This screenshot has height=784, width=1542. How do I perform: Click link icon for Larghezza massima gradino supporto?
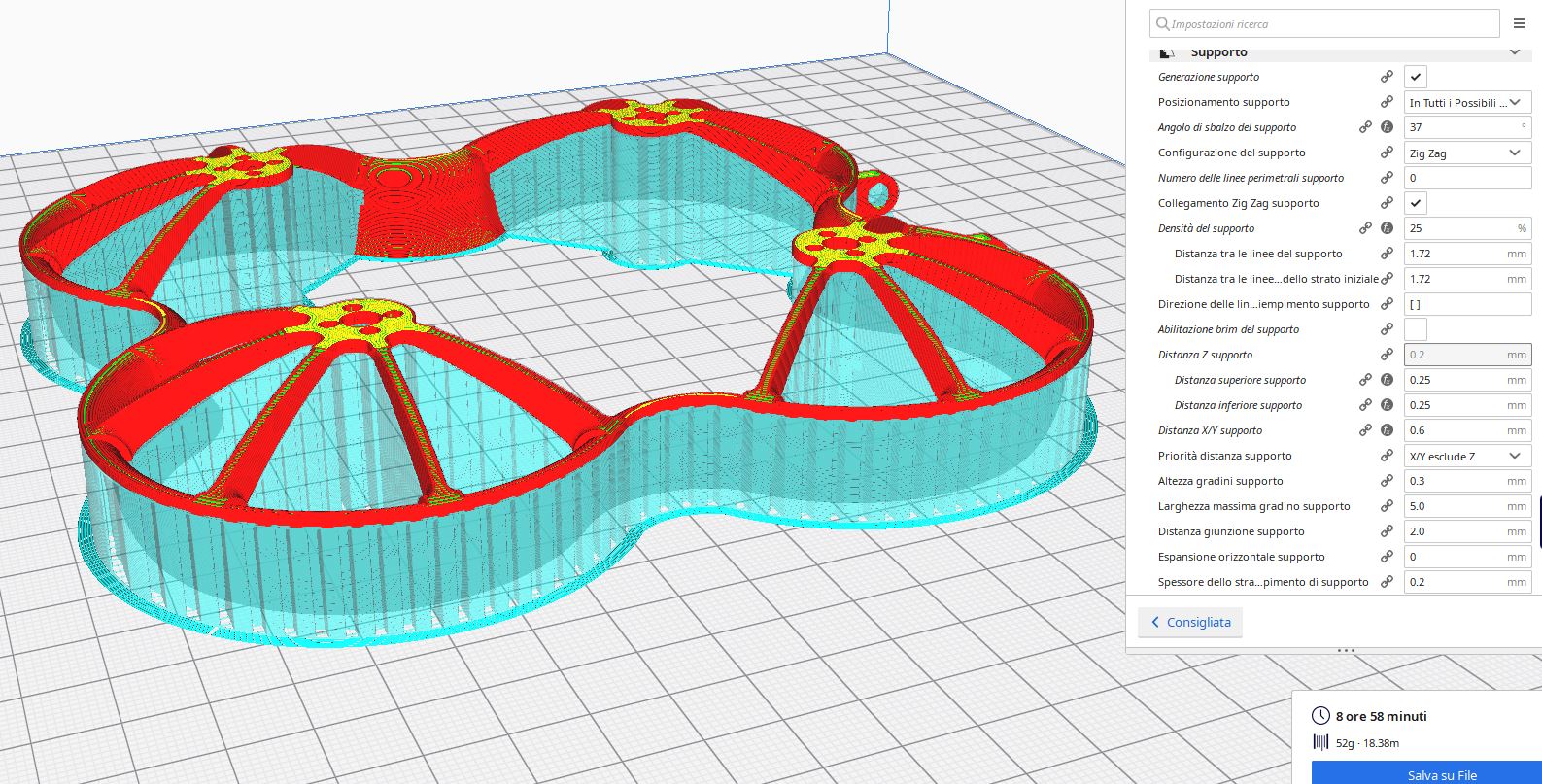pyautogui.click(x=1388, y=506)
